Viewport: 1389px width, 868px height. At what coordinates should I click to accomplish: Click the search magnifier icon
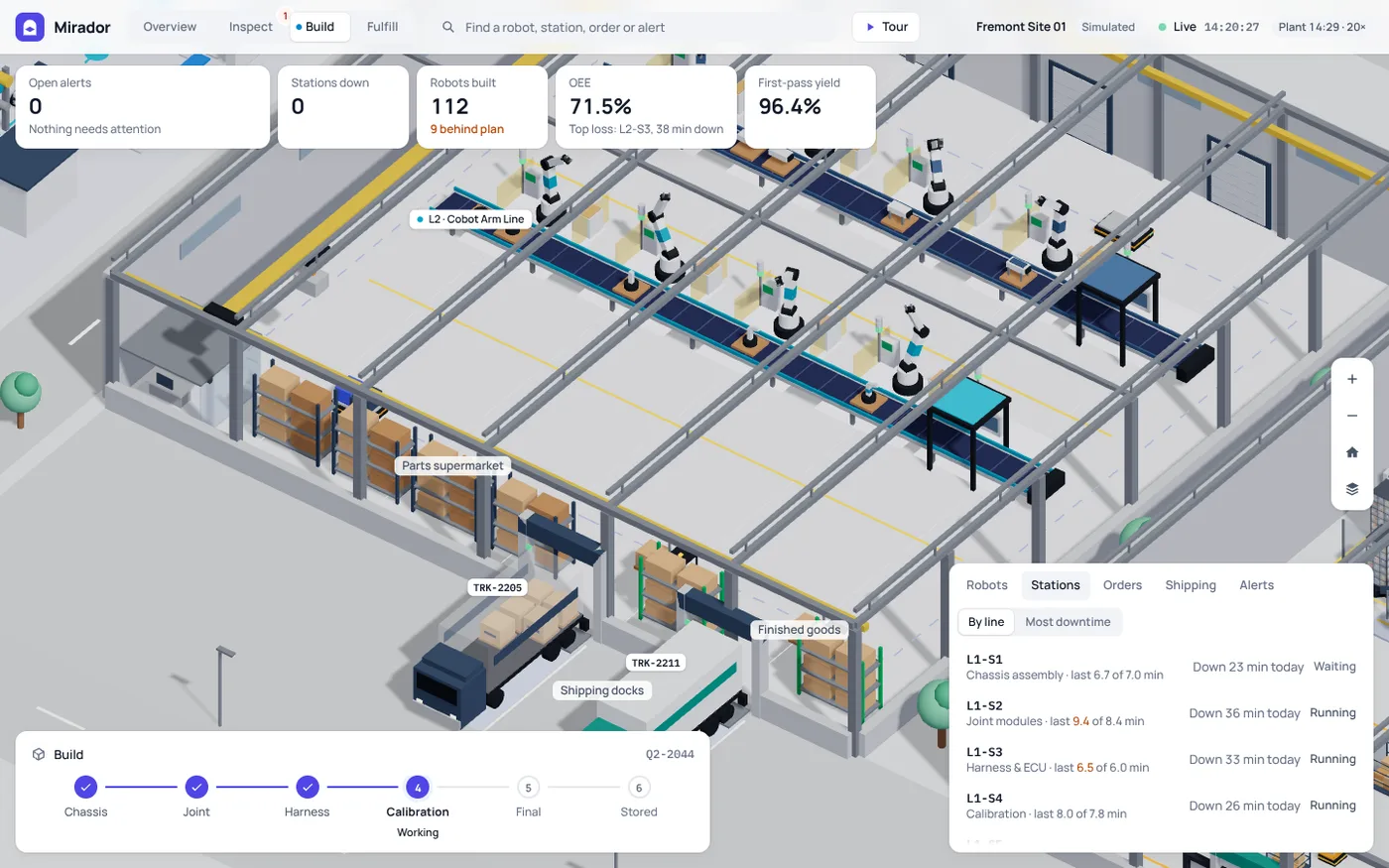click(448, 27)
